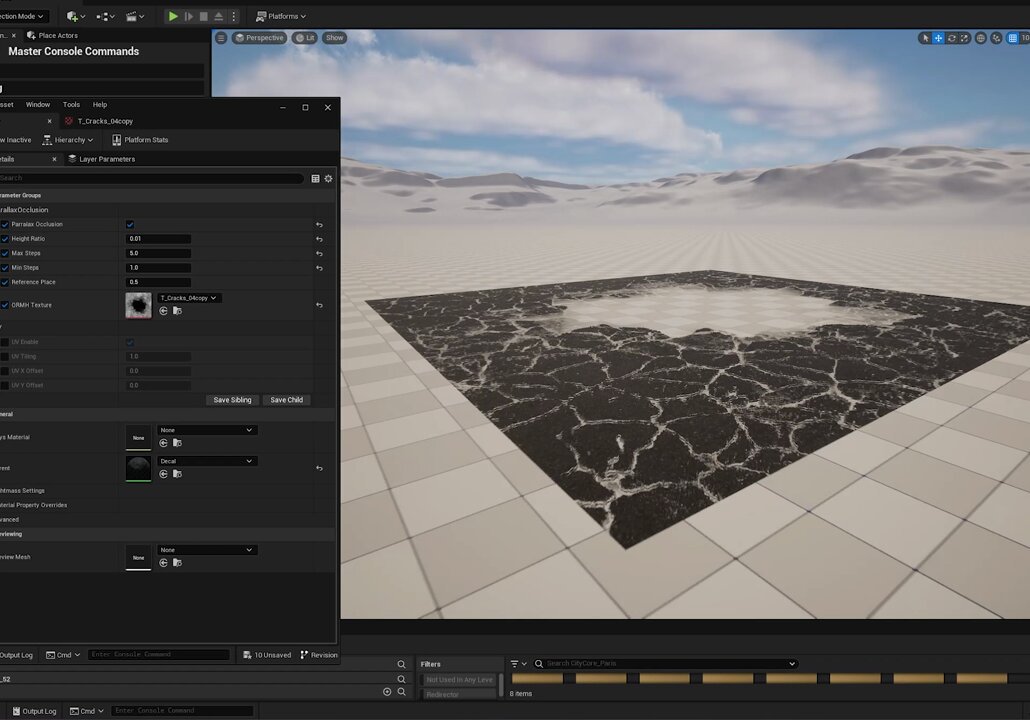Click the Save Child button
This screenshot has height=720, width=1030.
pos(286,400)
